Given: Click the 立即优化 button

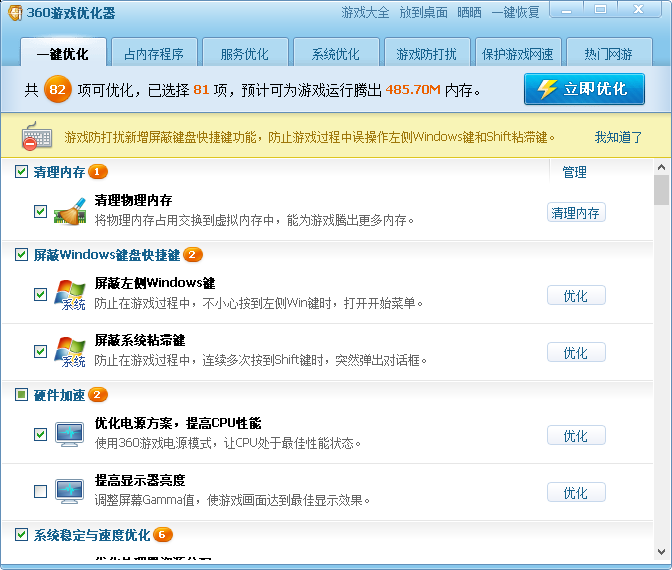Looking at the screenshot, I should 584,89.
